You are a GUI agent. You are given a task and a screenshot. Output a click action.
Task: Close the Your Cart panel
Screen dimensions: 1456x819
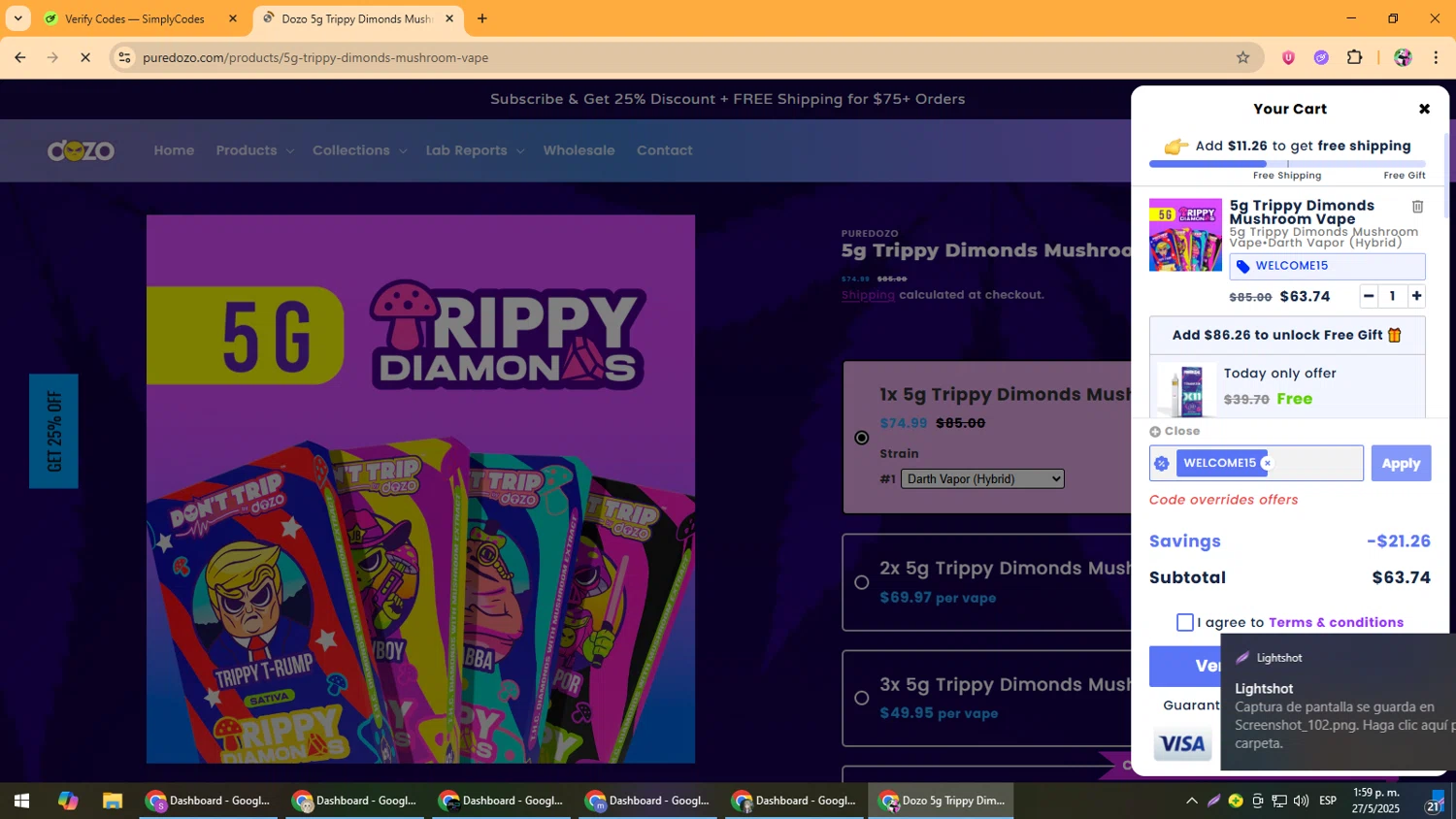tap(1424, 109)
